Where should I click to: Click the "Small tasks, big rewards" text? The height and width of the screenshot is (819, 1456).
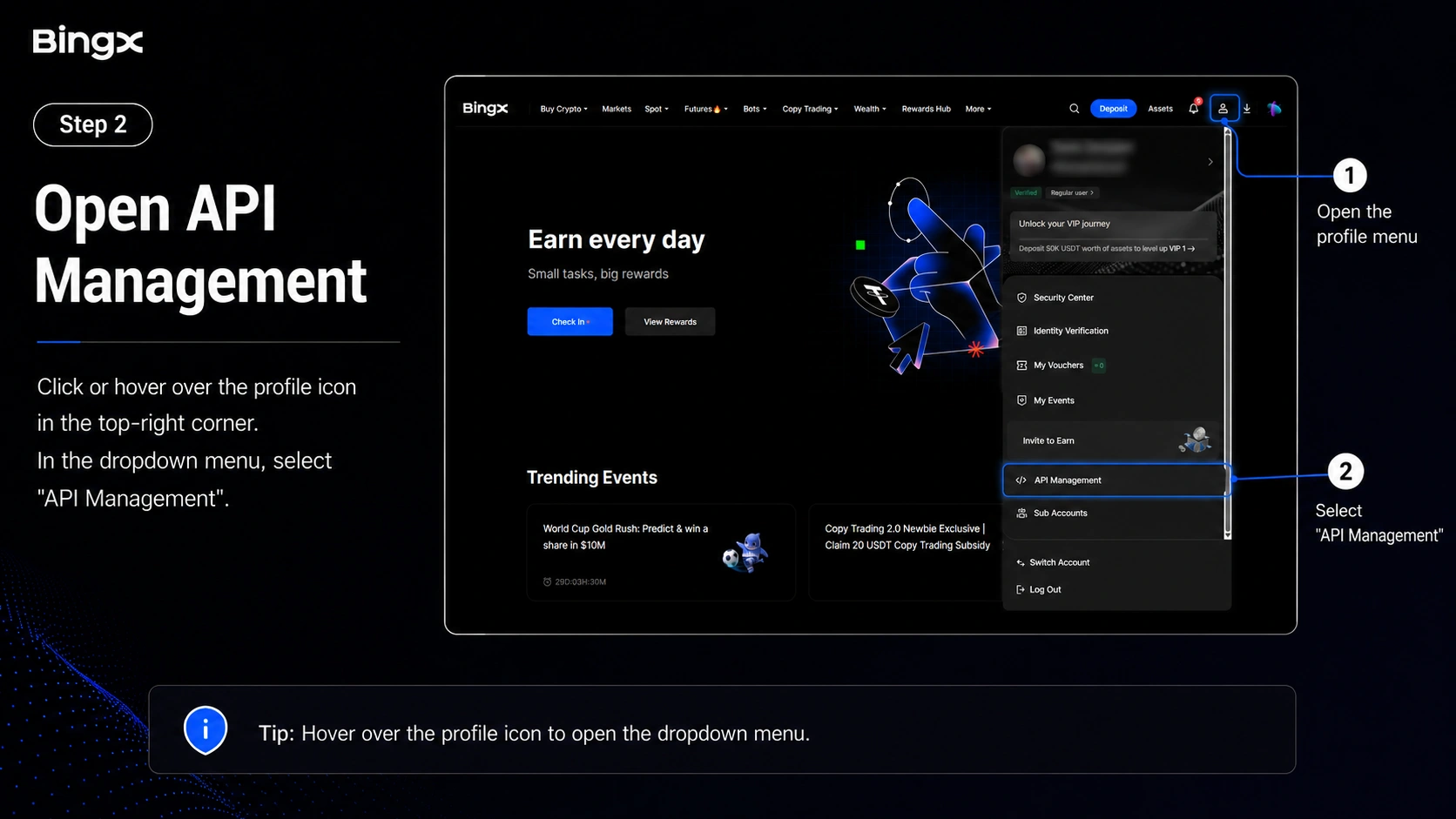598,274
